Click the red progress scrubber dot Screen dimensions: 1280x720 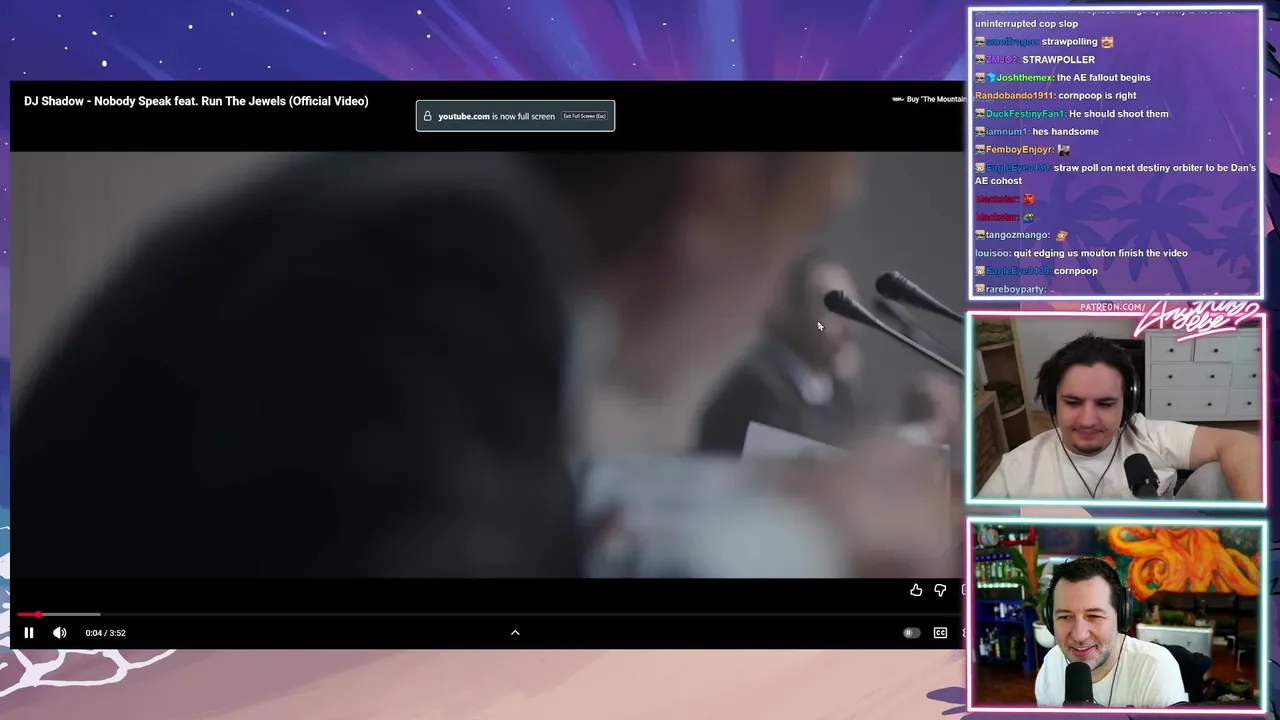click(38, 614)
